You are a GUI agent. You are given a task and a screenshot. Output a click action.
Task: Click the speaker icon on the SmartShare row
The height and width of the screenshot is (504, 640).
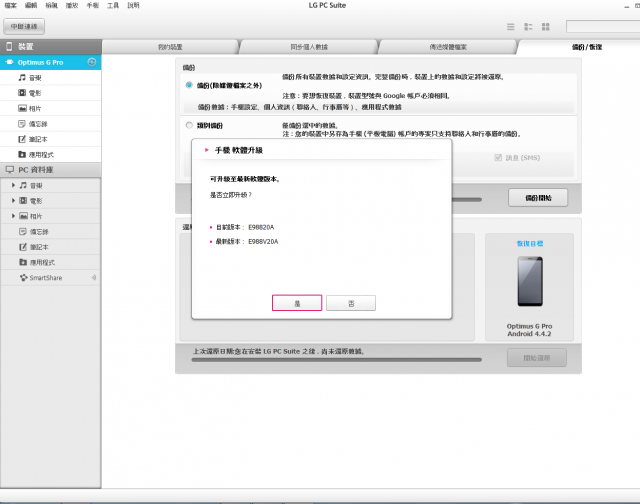tap(94, 278)
